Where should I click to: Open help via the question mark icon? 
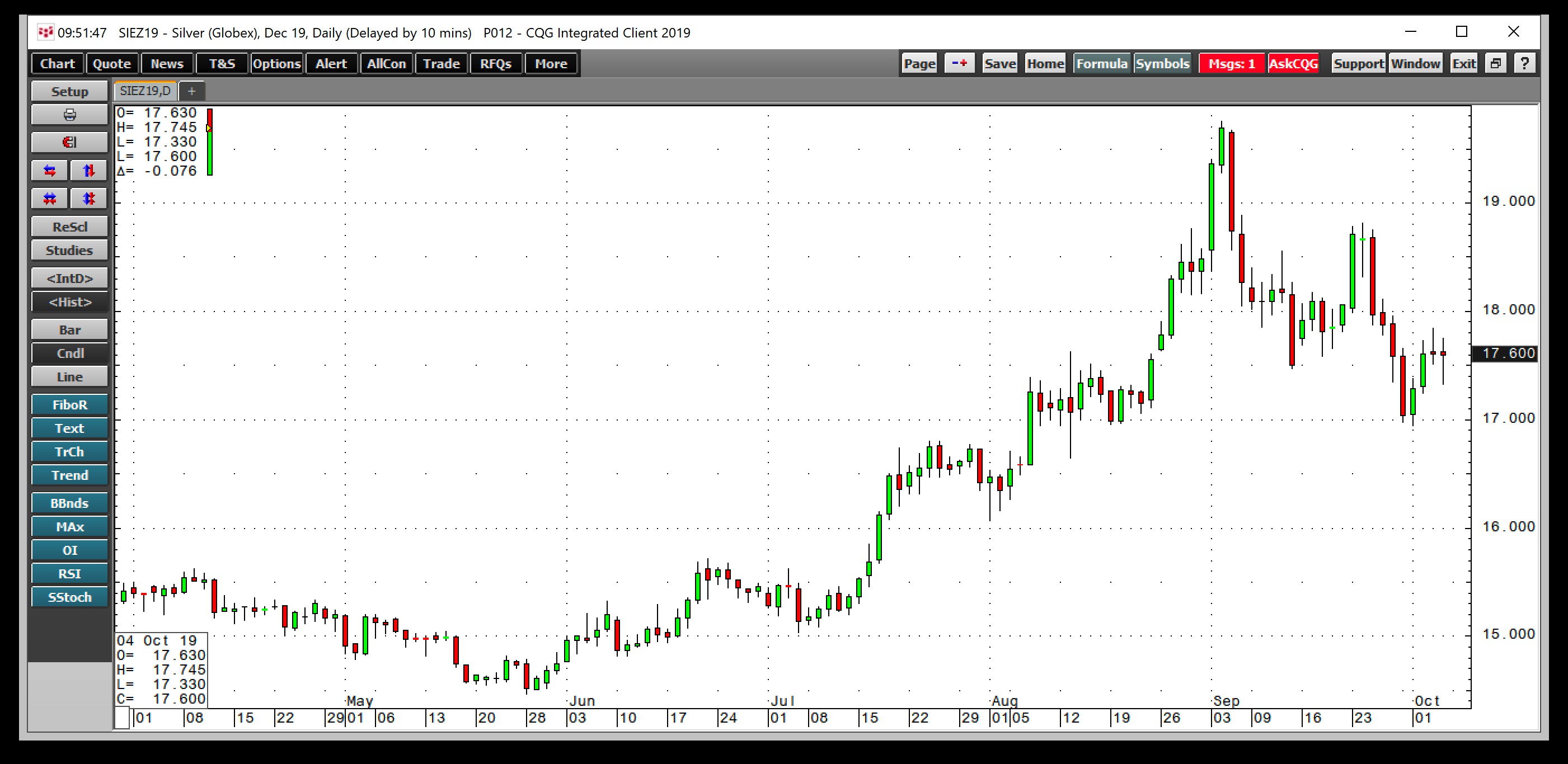click(x=1525, y=63)
